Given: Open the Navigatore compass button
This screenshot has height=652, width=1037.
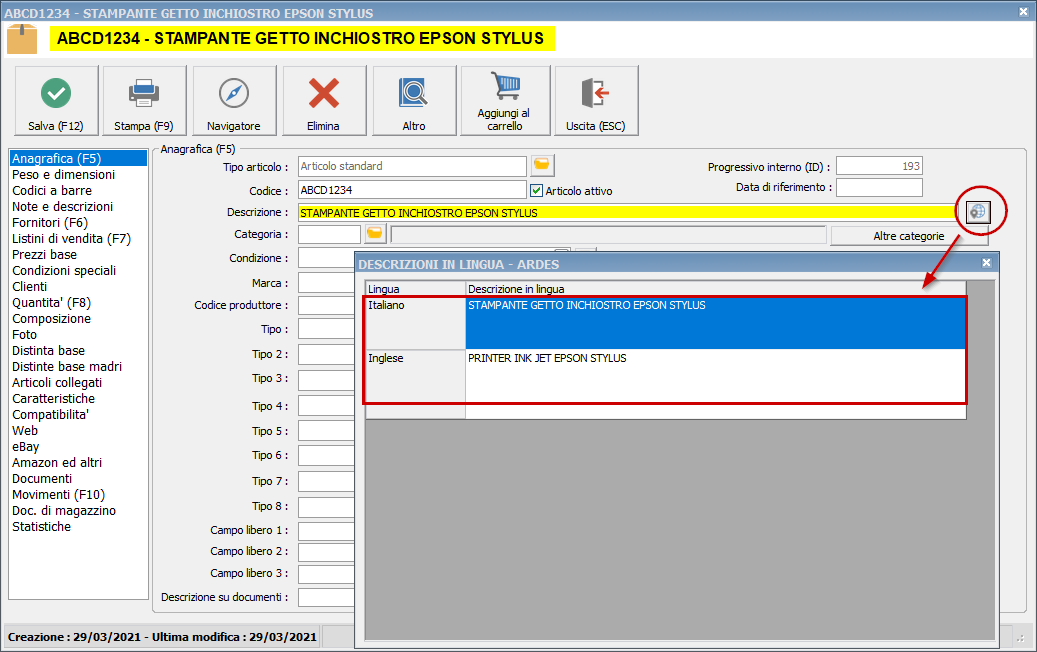Looking at the screenshot, I should (234, 101).
